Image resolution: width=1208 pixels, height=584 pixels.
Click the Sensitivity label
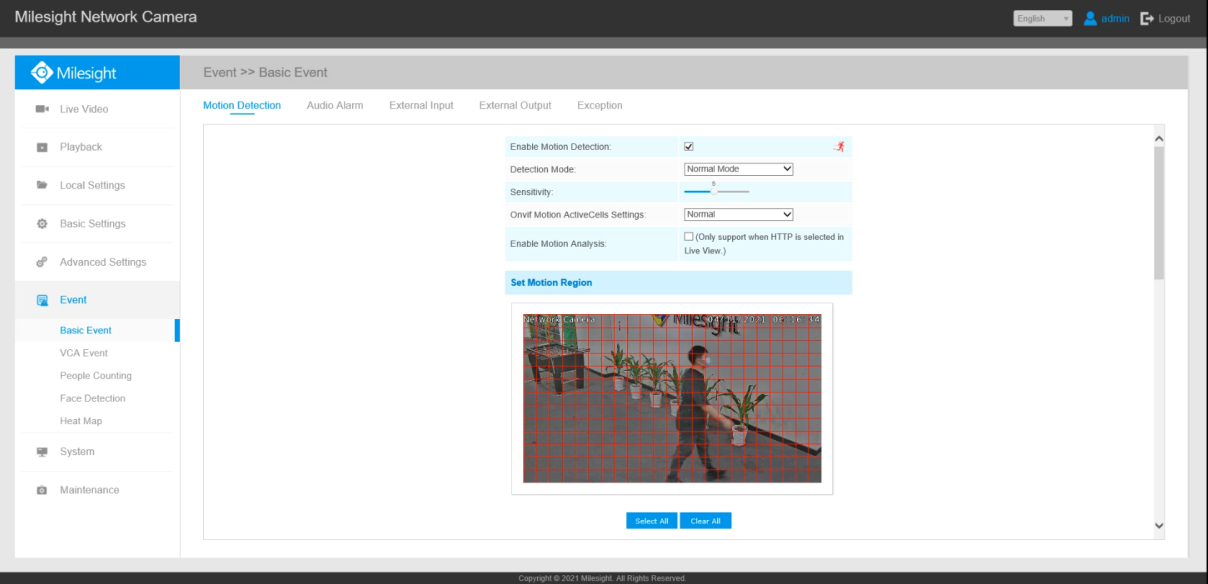[531, 191]
